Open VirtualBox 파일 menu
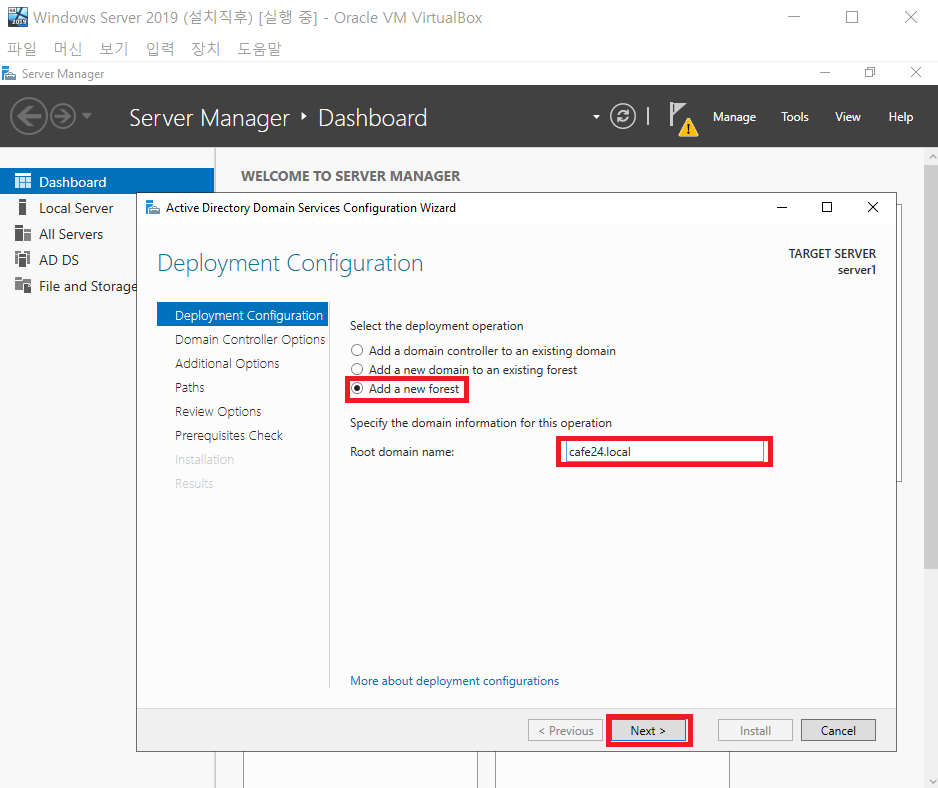 tap(22, 48)
